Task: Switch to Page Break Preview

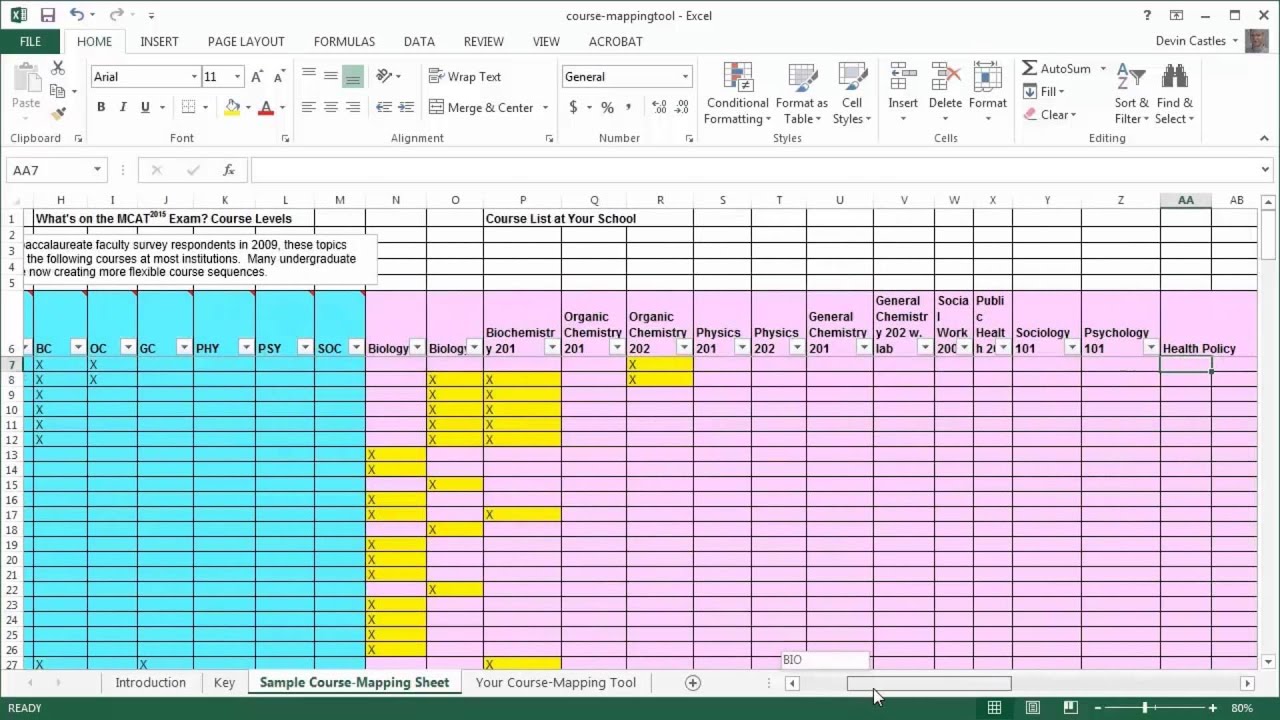Action: click(1070, 708)
